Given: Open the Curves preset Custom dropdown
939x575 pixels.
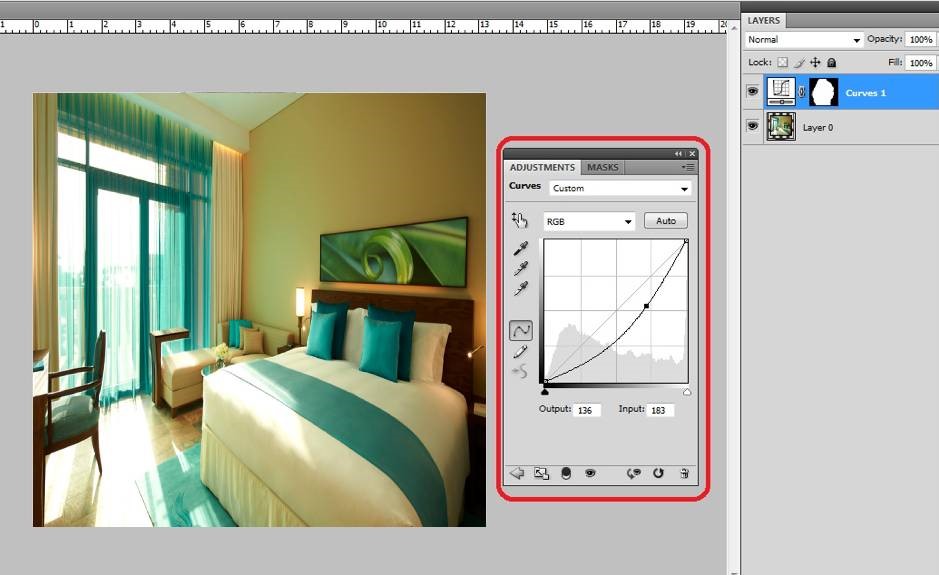Looking at the screenshot, I should (x=620, y=188).
